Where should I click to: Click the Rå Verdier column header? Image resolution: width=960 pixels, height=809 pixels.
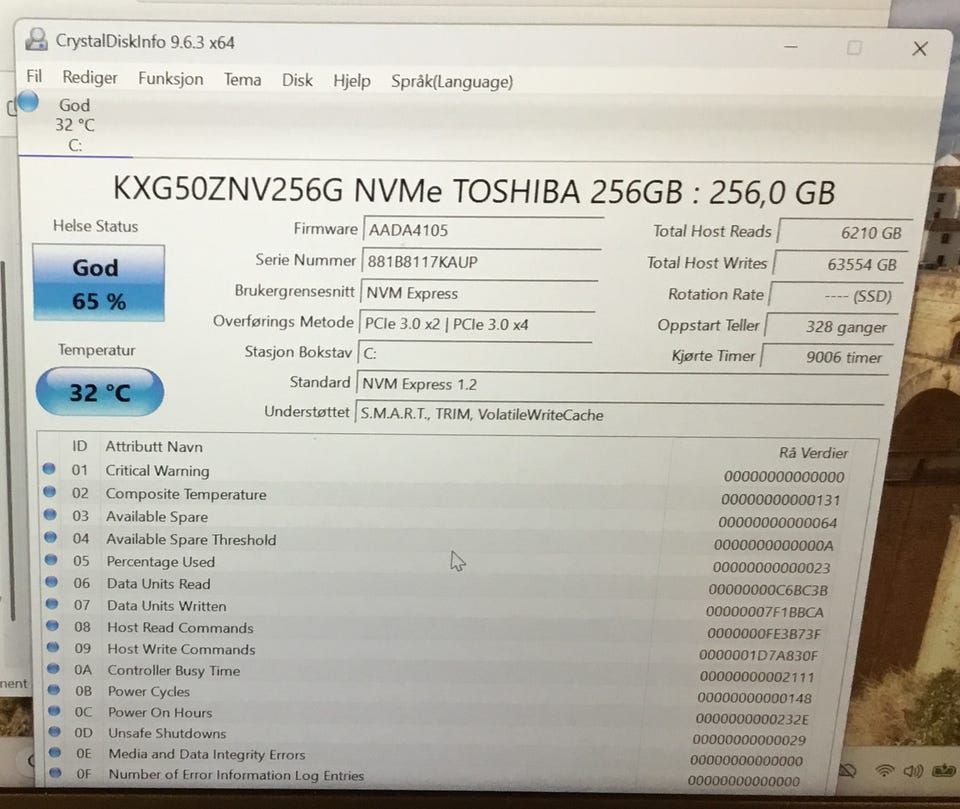(x=813, y=453)
